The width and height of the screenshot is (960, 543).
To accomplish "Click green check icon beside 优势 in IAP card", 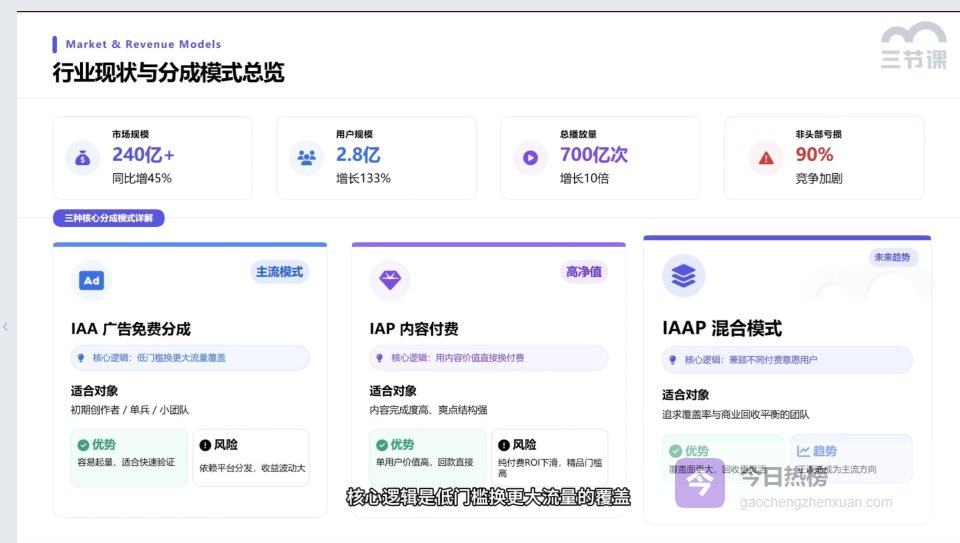I will [382, 445].
